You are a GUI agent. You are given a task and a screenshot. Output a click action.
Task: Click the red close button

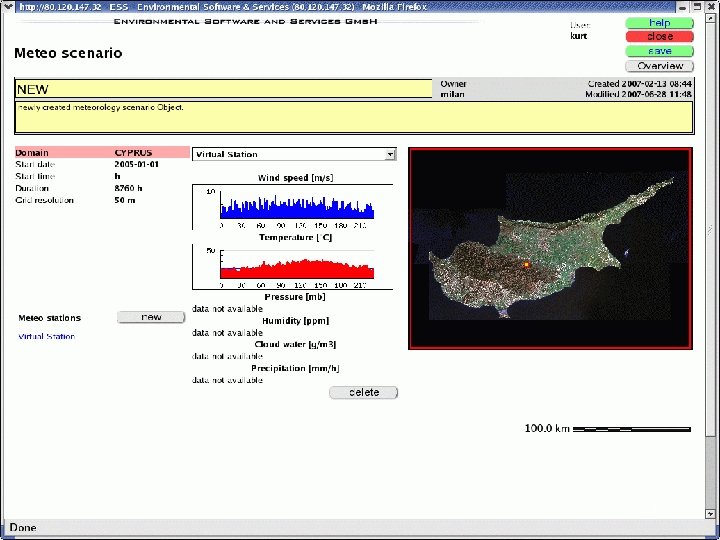(x=659, y=37)
